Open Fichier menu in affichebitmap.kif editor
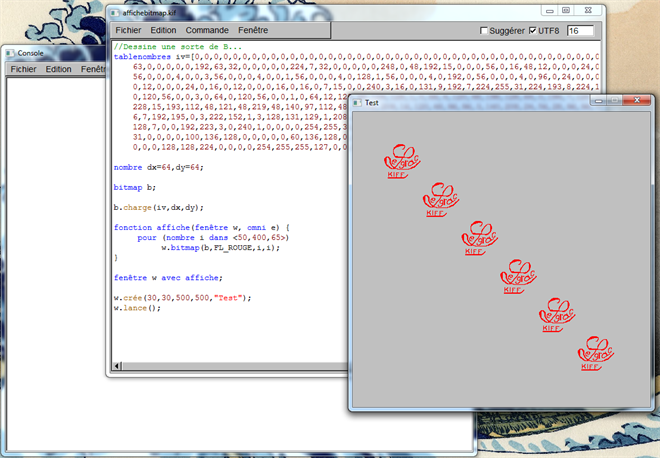Screen dimensions: 660x458 [x=128, y=30]
